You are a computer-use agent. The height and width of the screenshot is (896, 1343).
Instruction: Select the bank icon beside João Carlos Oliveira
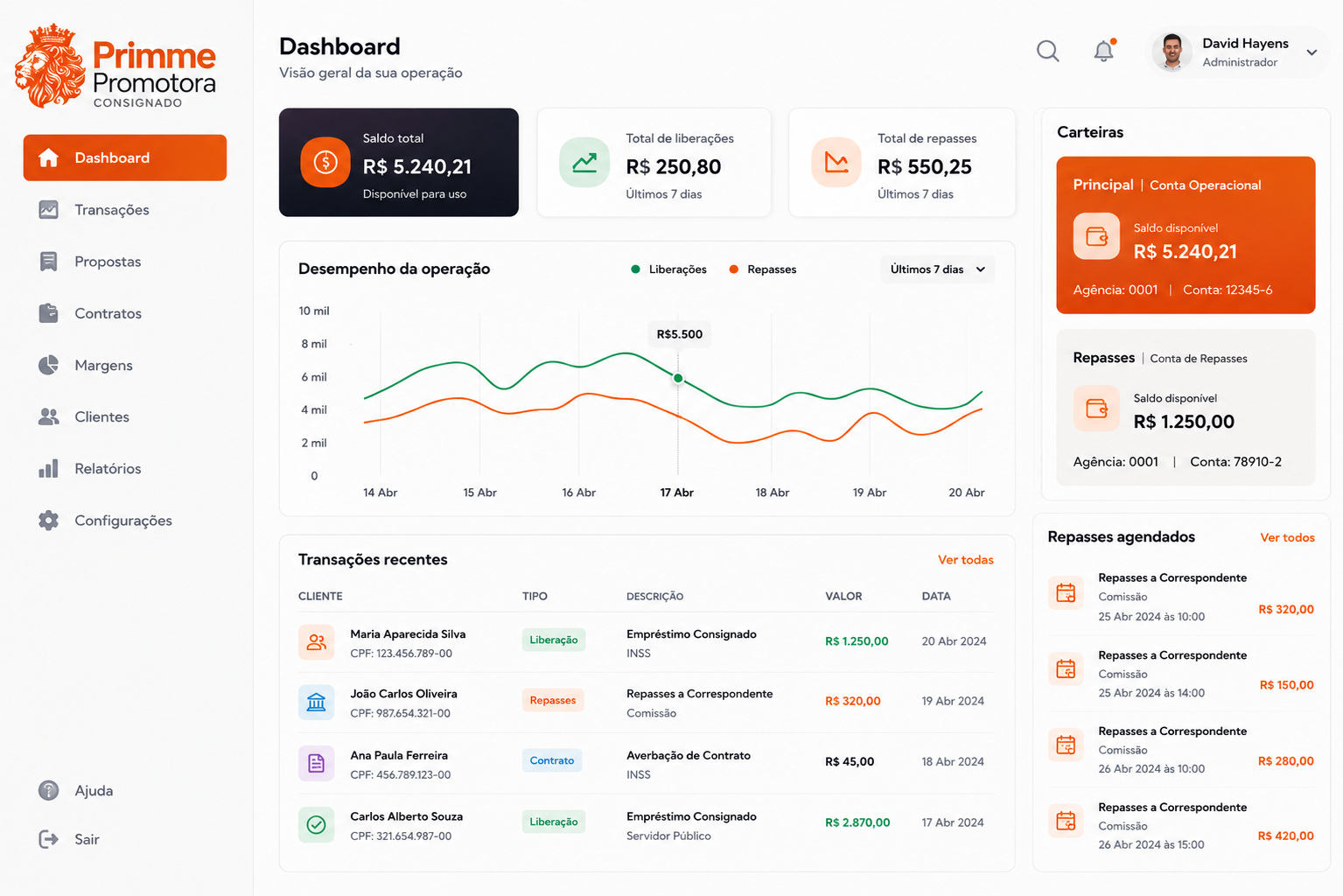click(316, 702)
